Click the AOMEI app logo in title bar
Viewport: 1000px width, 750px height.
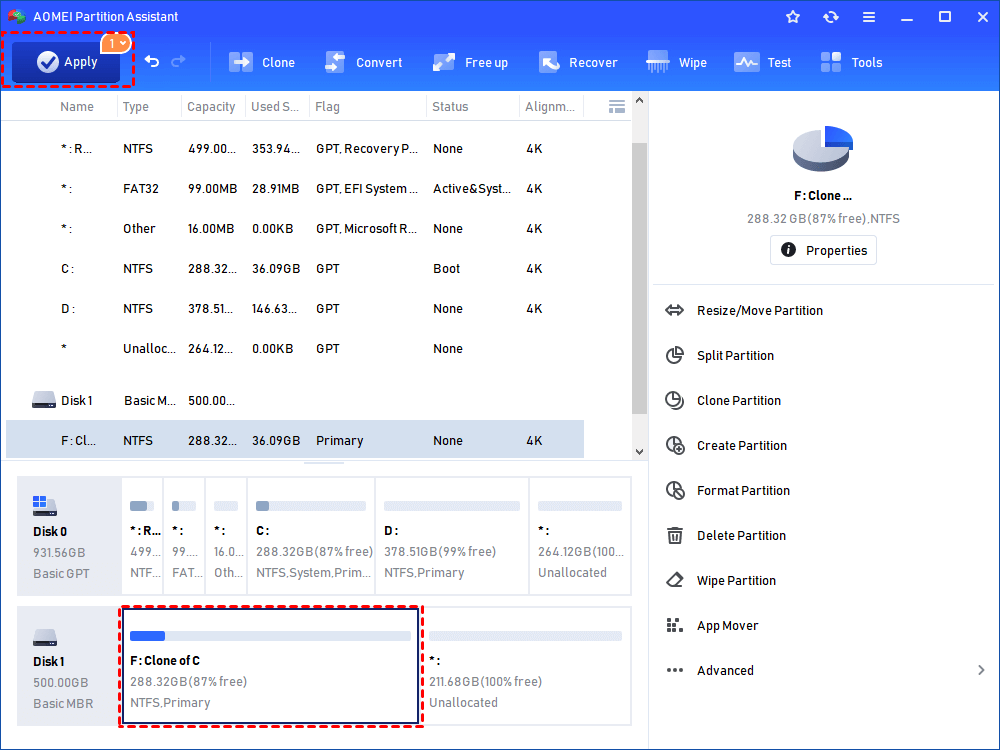(x=17, y=17)
